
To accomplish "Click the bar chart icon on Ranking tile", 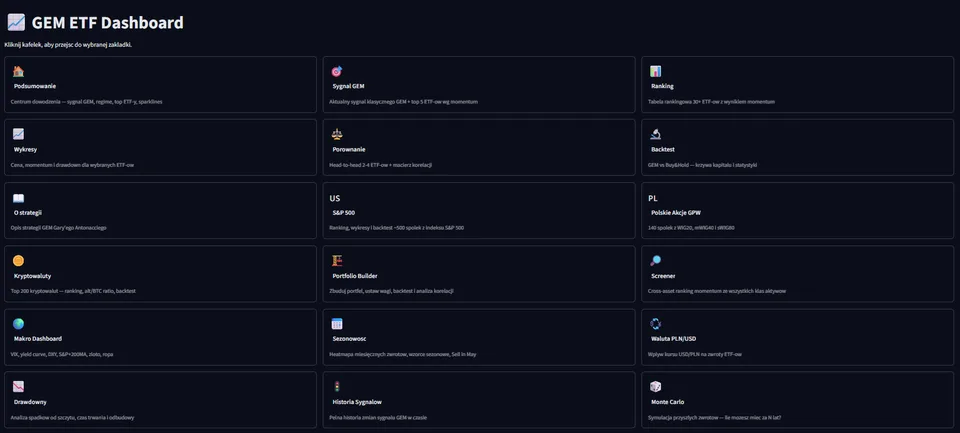I will click(x=656, y=71).
